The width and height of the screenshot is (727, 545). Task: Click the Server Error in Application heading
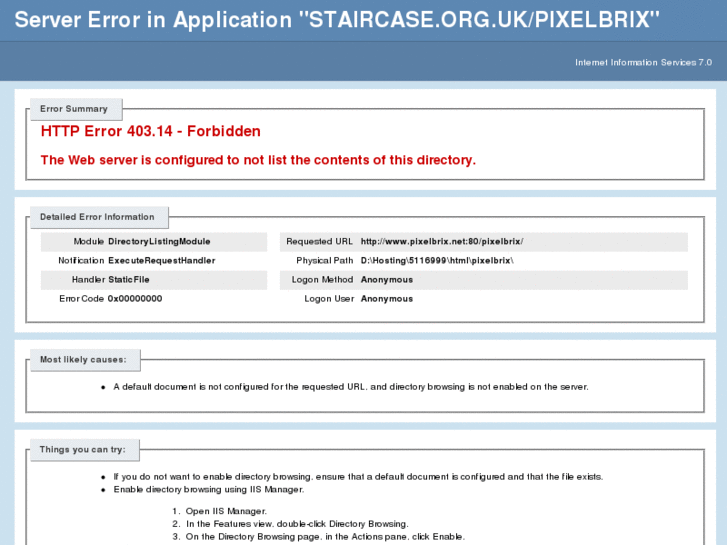tap(337, 20)
